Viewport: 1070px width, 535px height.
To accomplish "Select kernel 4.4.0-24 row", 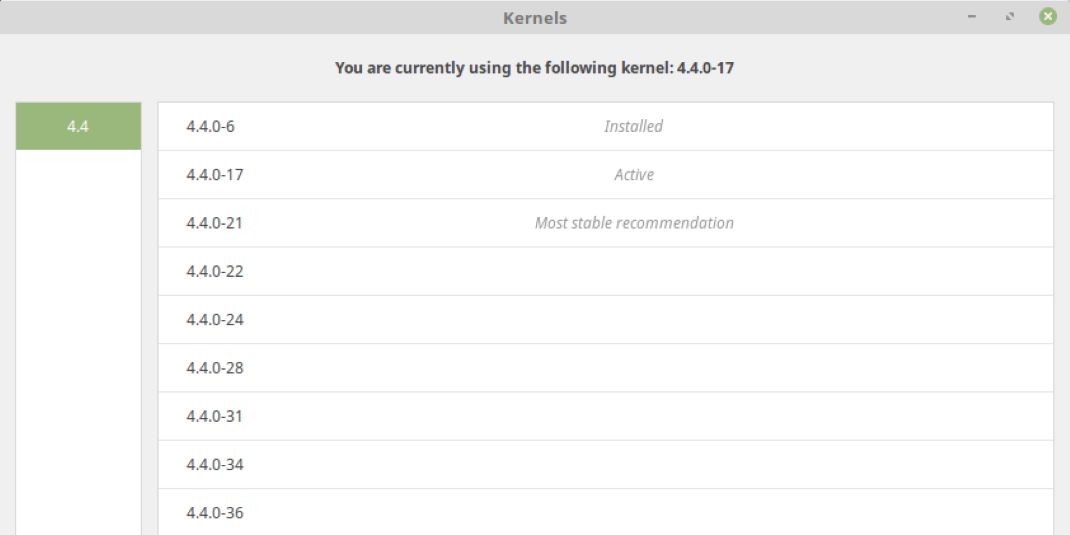I will pos(215,320).
